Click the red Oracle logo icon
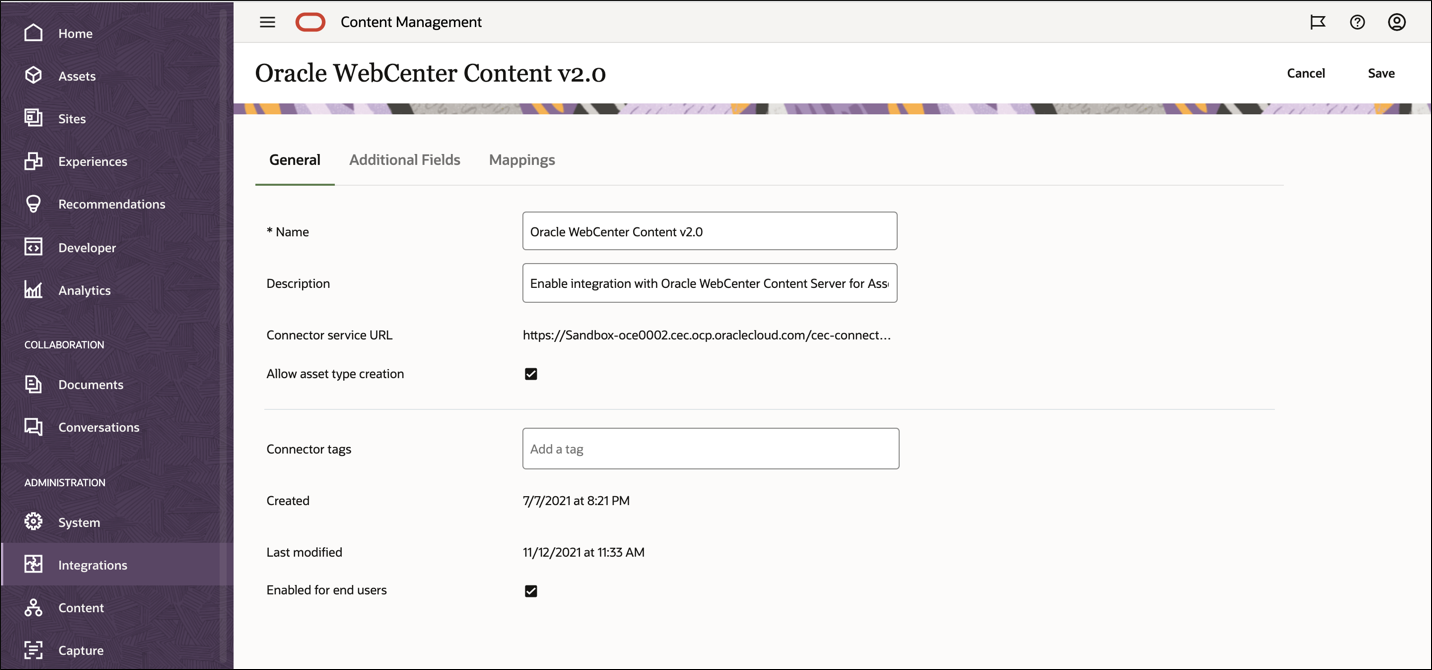Viewport: 1432px width, 670px height. (310, 22)
